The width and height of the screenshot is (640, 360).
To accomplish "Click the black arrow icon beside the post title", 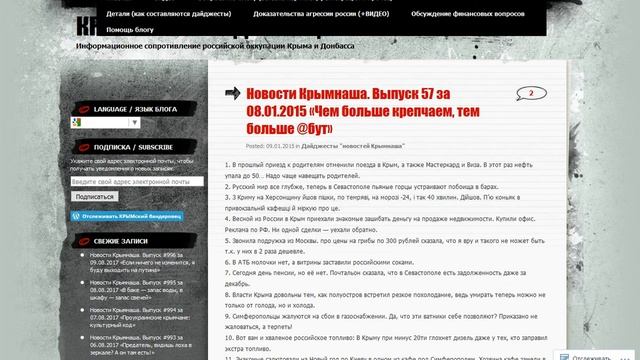I will [x=233, y=93].
